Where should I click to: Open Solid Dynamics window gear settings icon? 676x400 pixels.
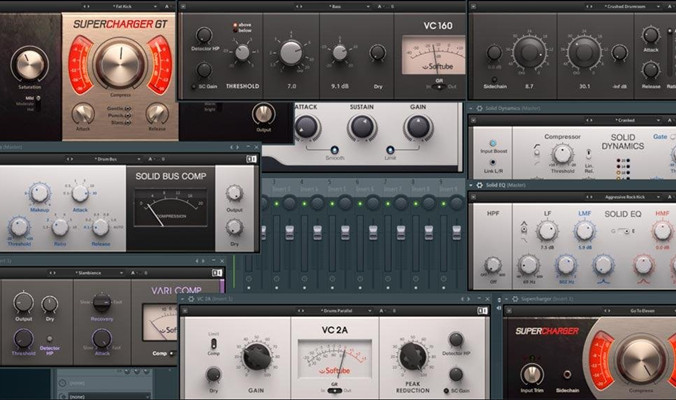pyautogui.click(x=479, y=108)
